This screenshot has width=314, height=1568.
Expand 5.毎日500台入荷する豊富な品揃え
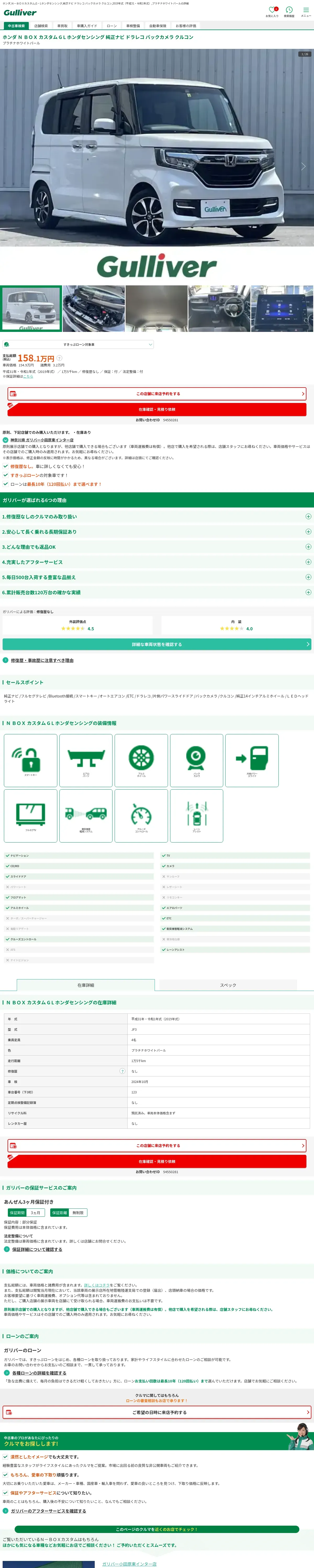(157, 577)
